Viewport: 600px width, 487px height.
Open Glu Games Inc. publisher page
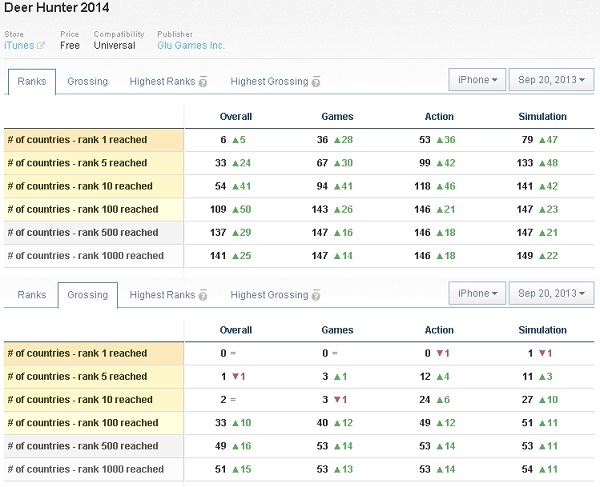[191, 45]
